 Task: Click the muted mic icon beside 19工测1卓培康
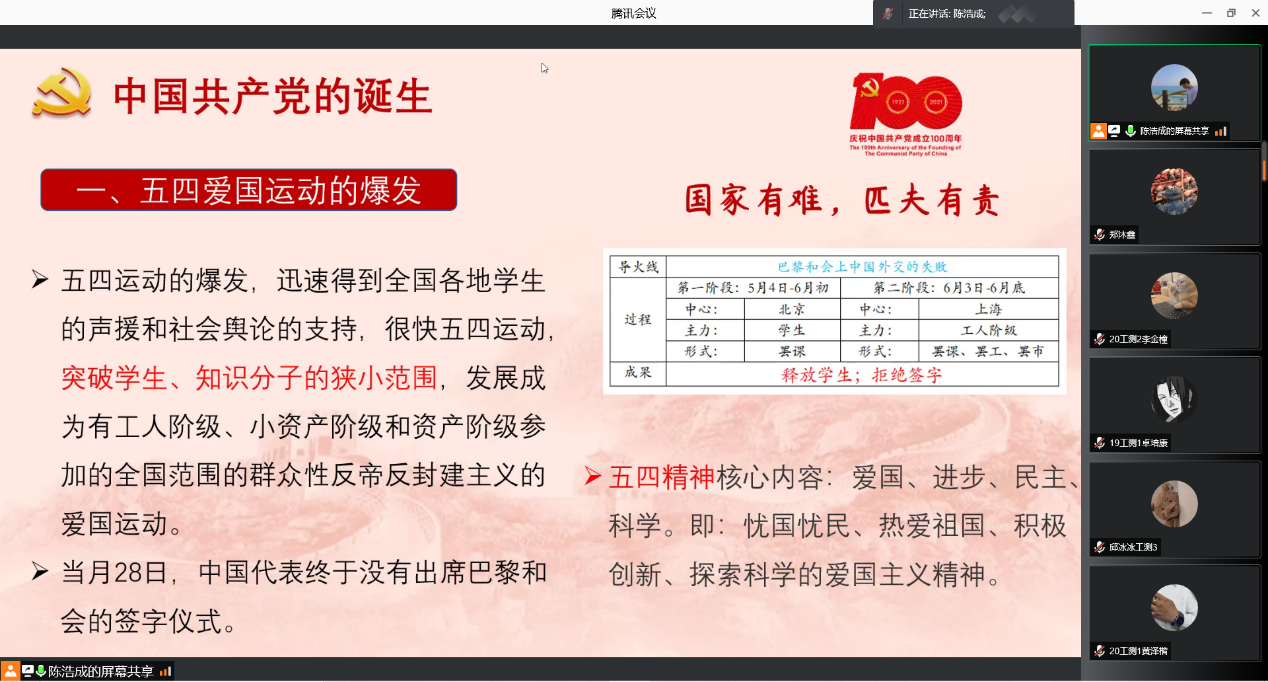coord(1099,443)
